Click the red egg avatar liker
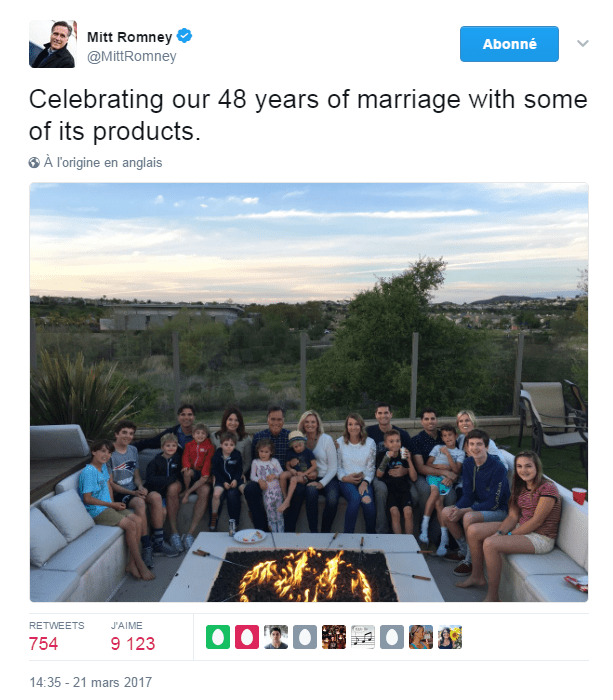 247,637
